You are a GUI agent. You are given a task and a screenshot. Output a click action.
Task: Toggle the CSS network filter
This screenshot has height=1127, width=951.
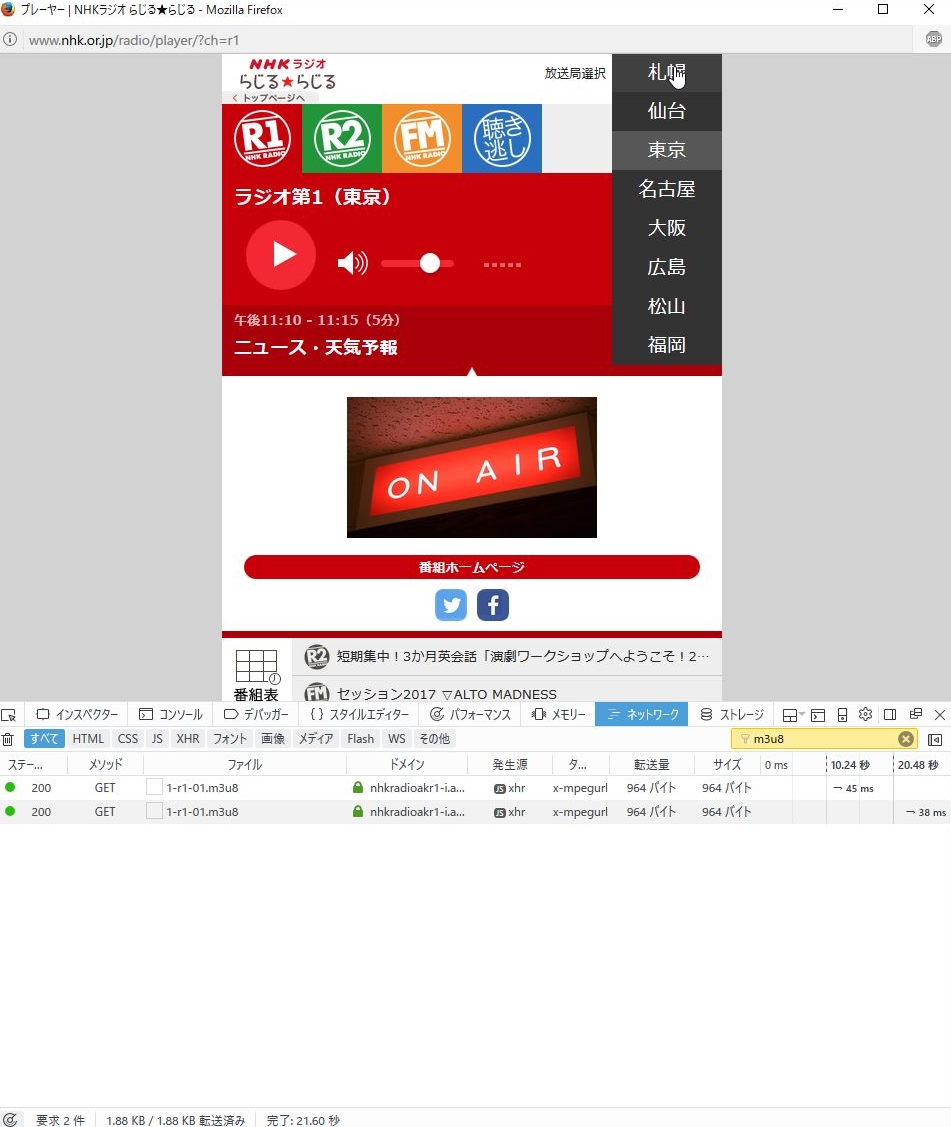click(128, 739)
